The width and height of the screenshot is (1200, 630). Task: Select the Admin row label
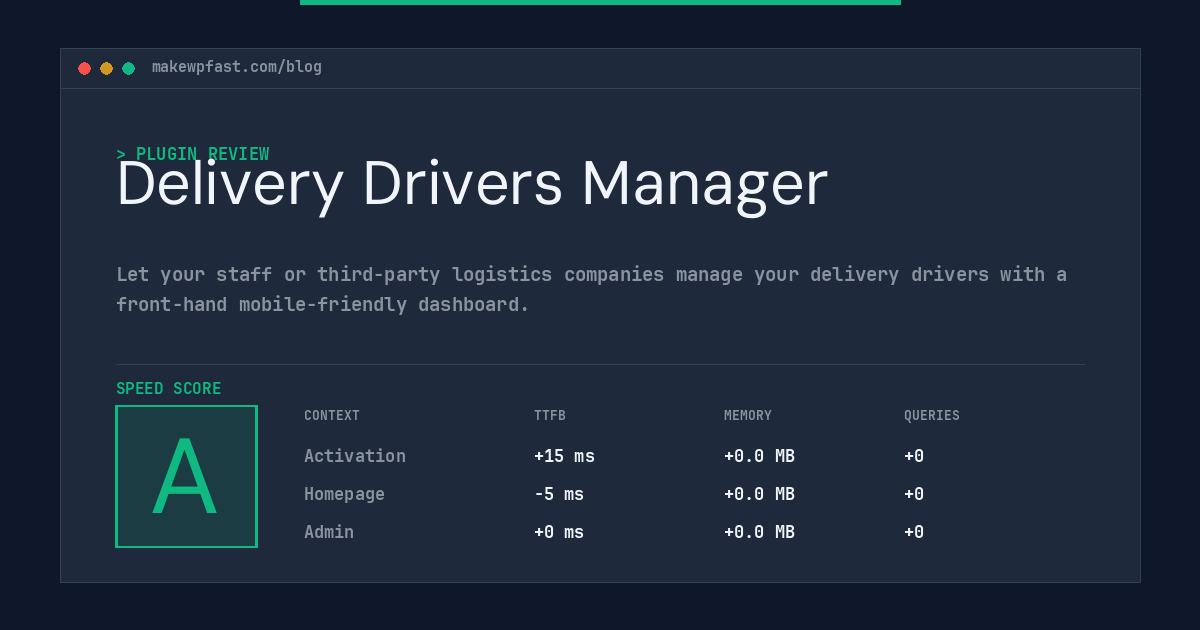pos(329,532)
